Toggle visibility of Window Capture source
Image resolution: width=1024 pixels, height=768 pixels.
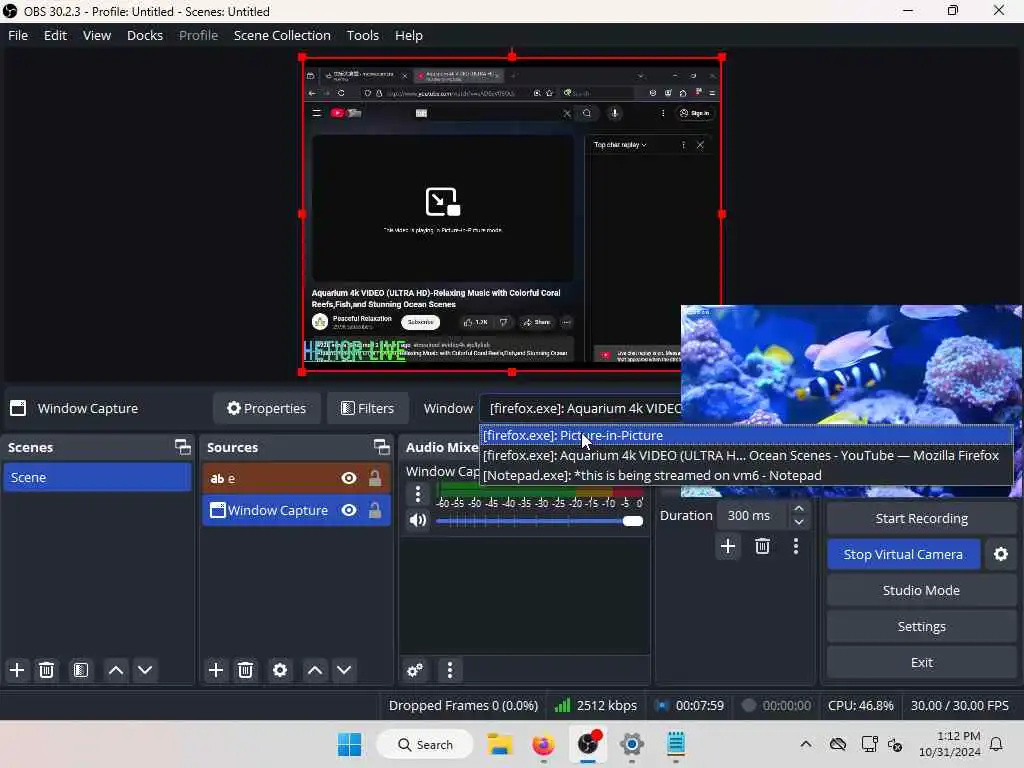click(x=349, y=510)
